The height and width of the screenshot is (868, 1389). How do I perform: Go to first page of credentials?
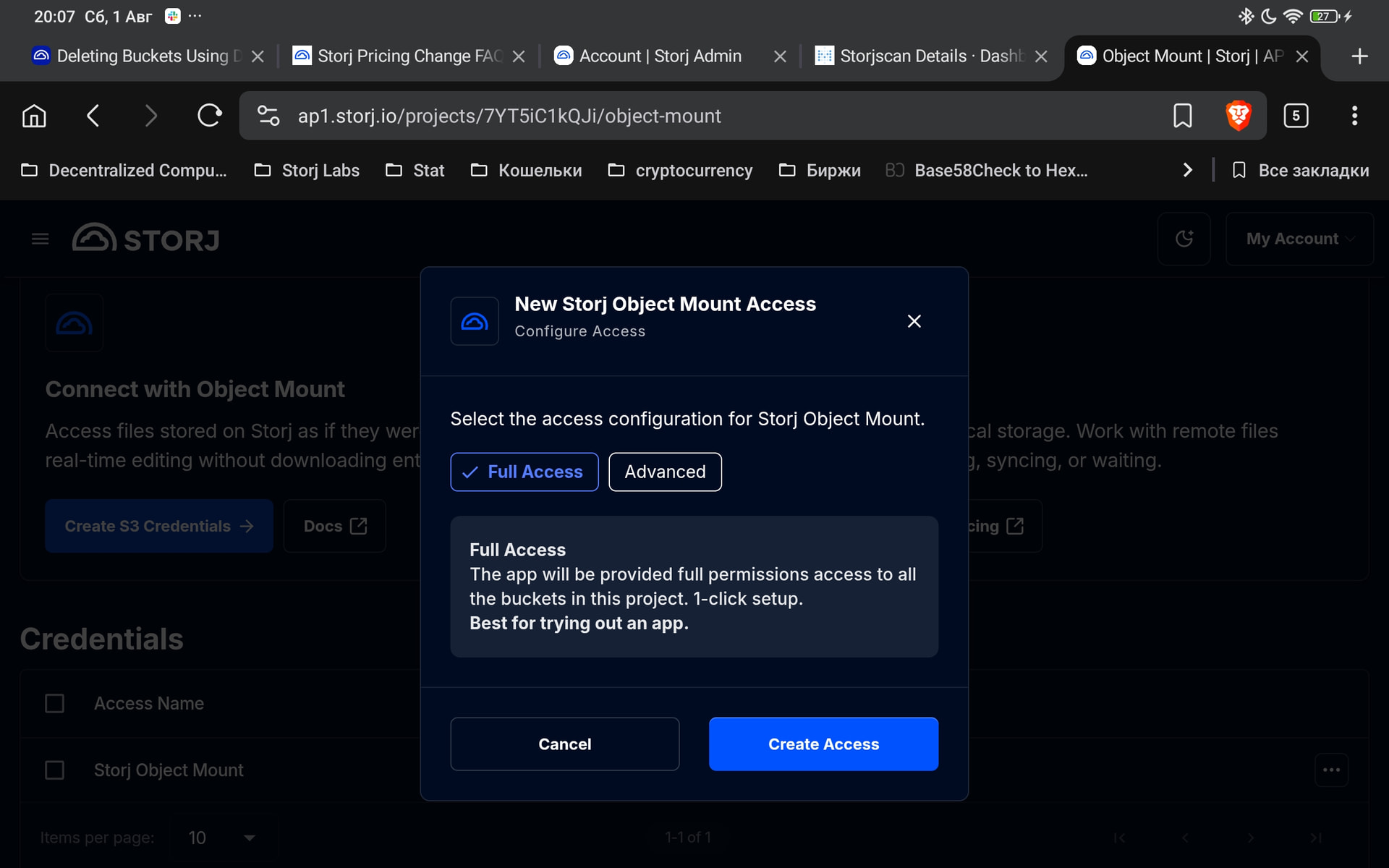(x=1119, y=838)
